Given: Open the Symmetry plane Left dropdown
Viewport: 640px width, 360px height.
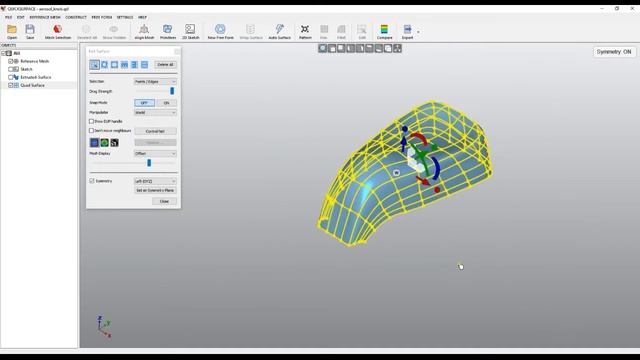Looking at the screenshot, I should click(x=155, y=181).
